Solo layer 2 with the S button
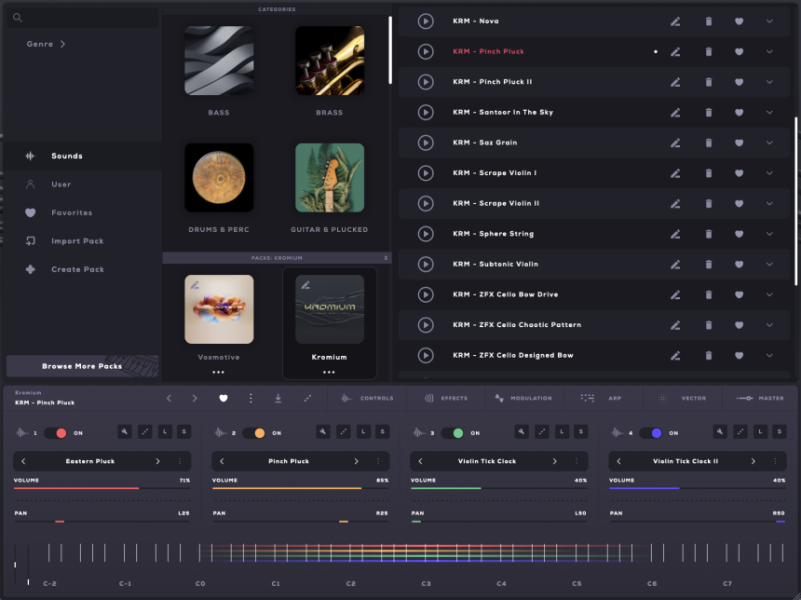Screen dimensions: 801x600 point(381,432)
